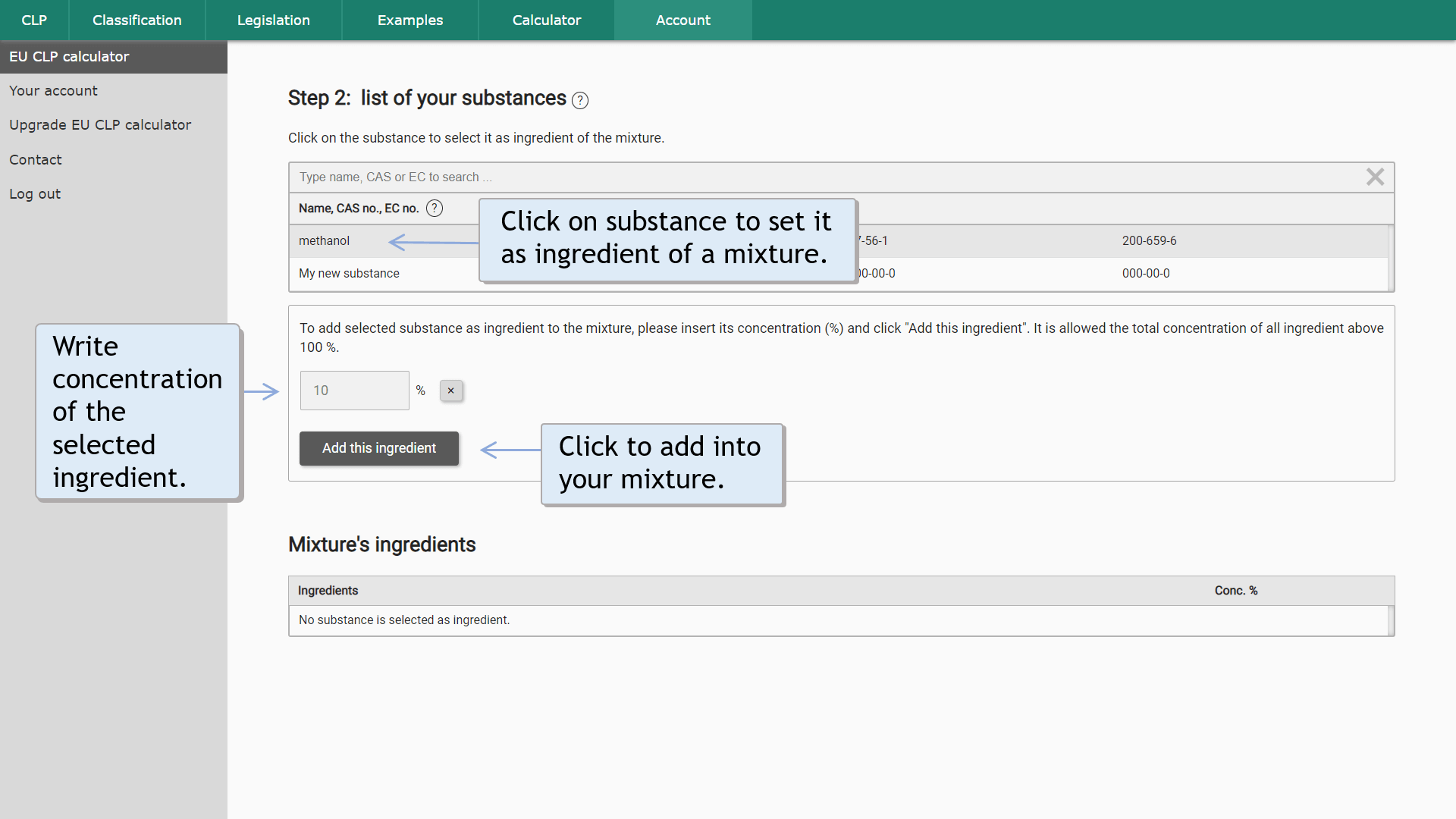Click Add this ingredient button

tap(379, 448)
